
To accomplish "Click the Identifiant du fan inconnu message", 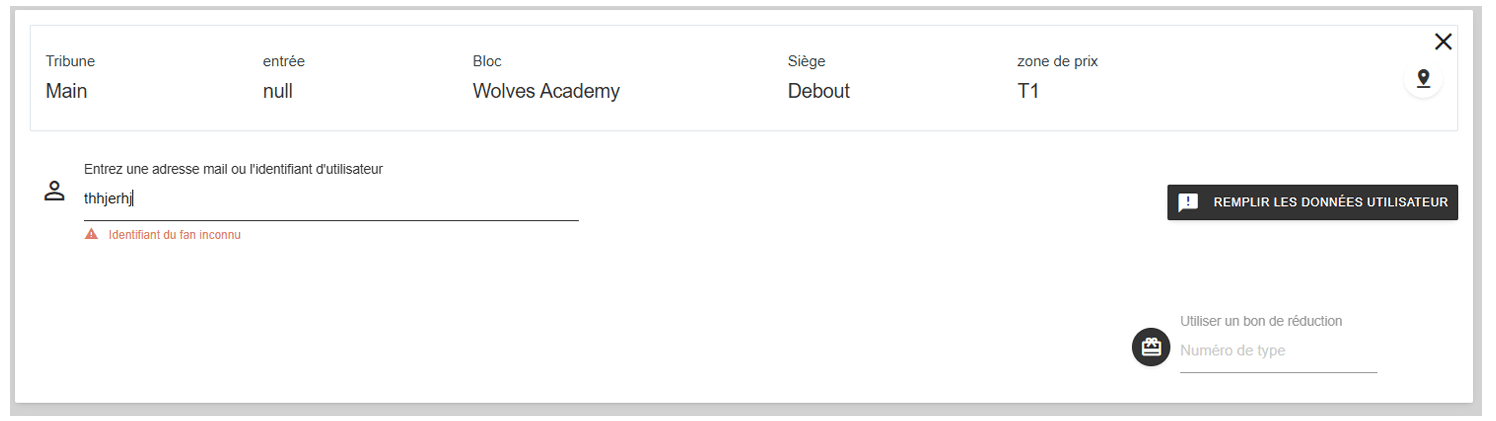I will coord(174,235).
